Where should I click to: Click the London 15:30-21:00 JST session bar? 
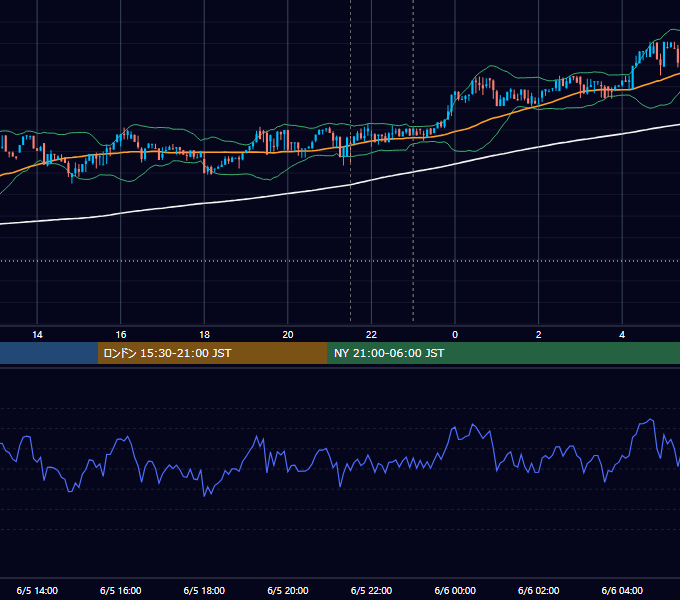[x=212, y=353]
